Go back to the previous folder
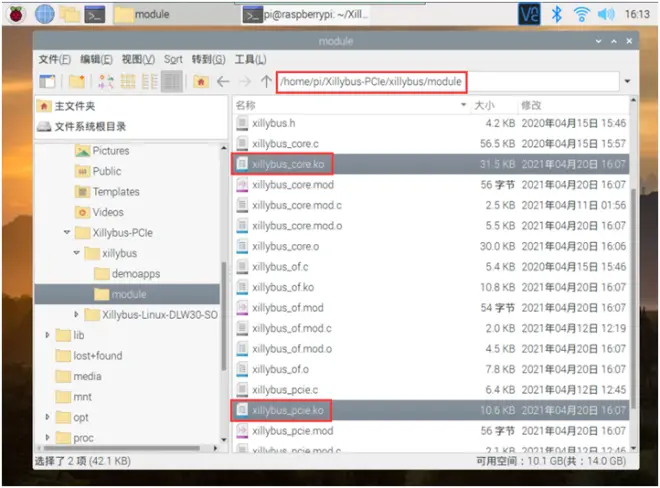Viewport: 660px width, 488px height. pyautogui.click(x=223, y=81)
